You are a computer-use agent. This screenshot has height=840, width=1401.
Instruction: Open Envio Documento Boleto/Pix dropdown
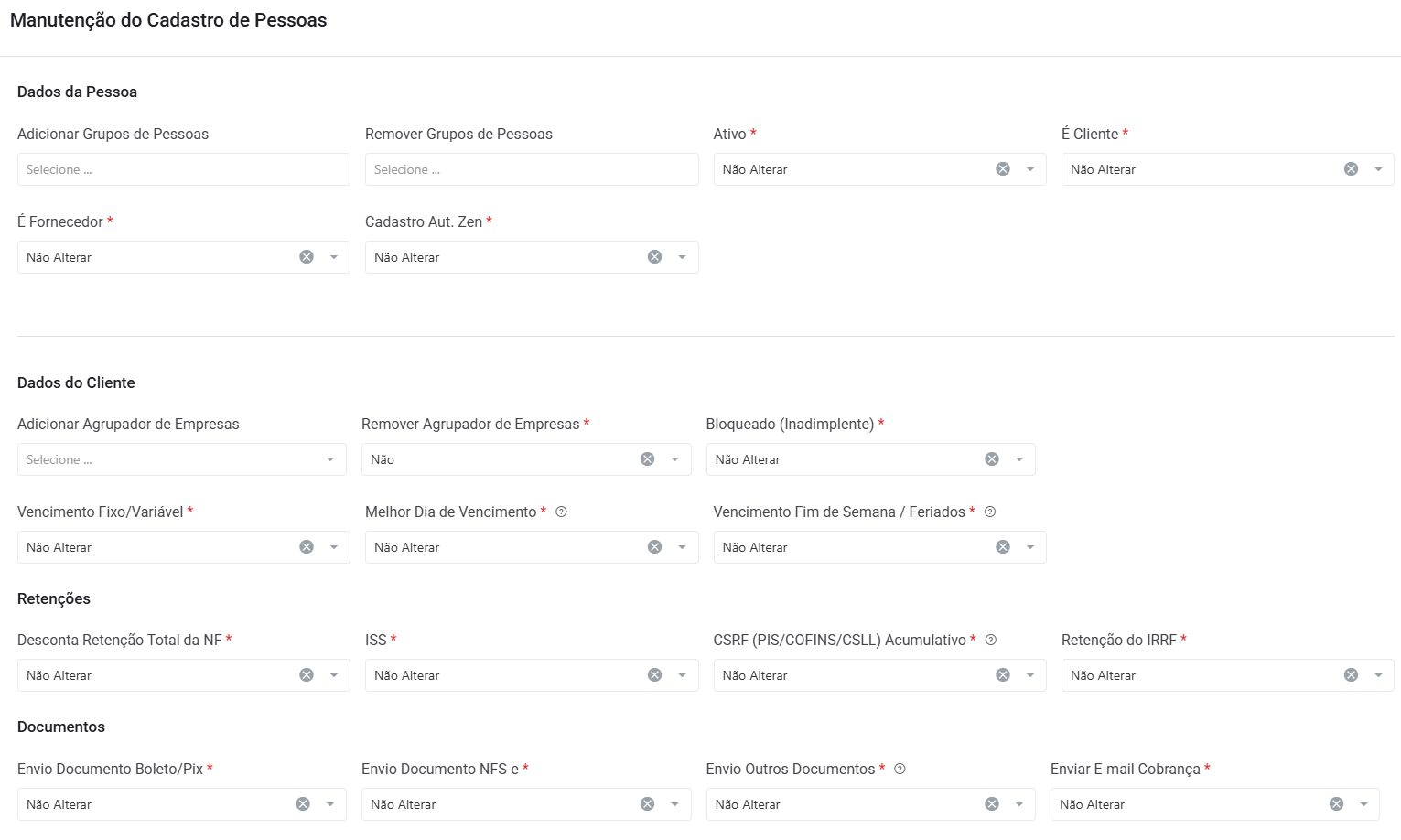click(x=330, y=804)
